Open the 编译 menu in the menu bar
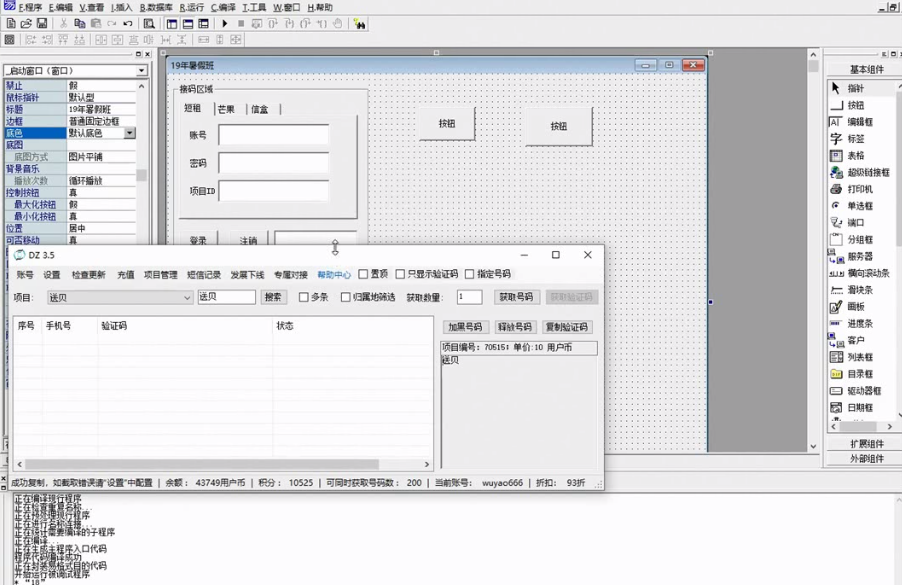Image resolution: width=902 pixels, height=585 pixels. click(x=222, y=7)
